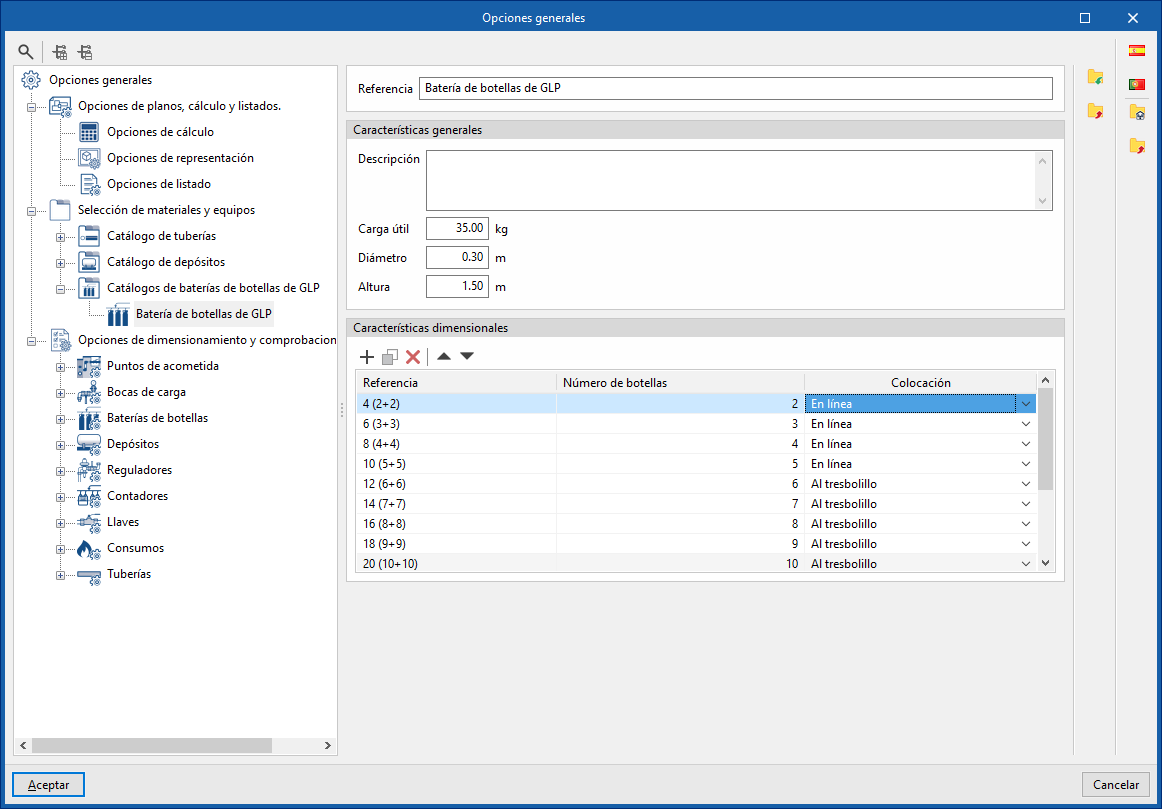Expand the Catálogo de tuberías node
This screenshot has width=1162, height=809.
pyautogui.click(x=60, y=237)
